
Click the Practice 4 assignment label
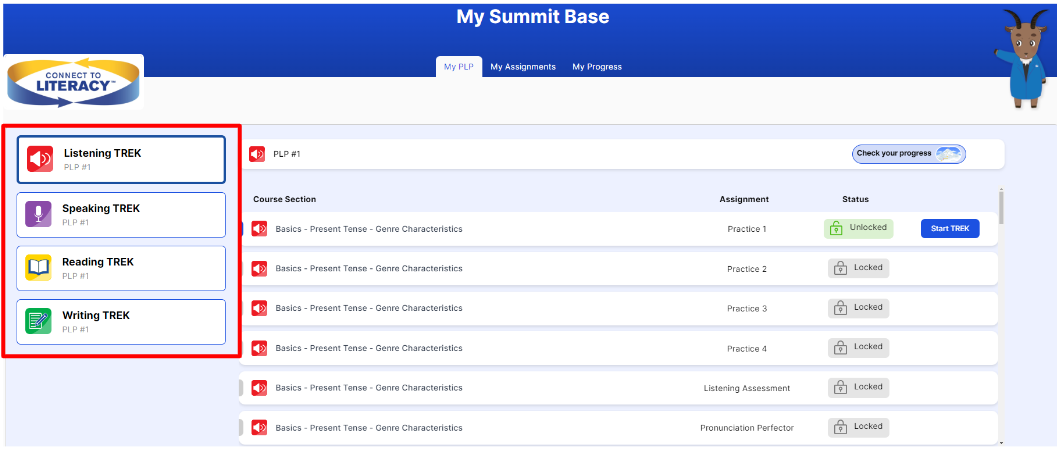pos(747,349)
